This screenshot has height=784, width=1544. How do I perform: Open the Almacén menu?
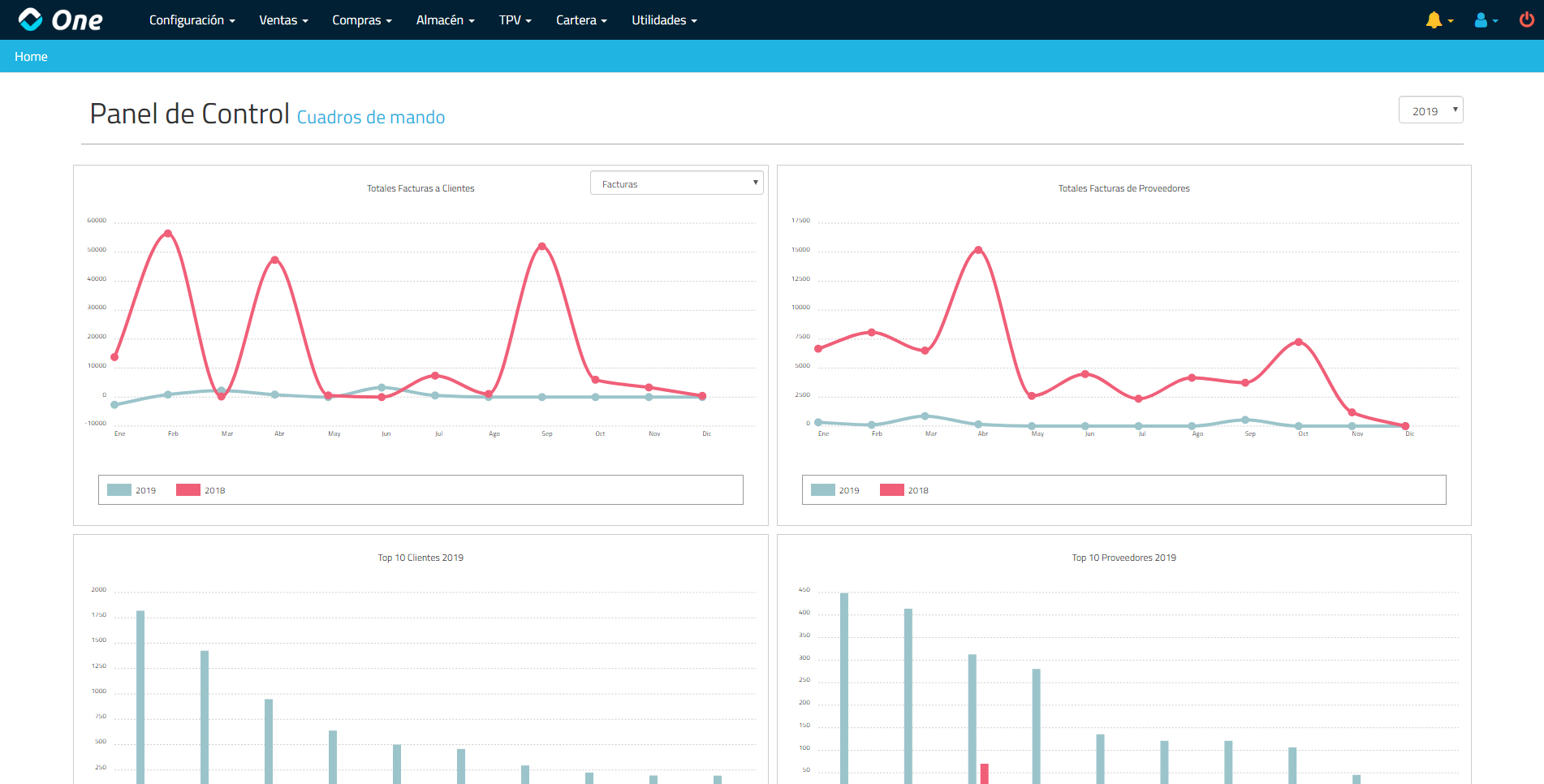tap(445, 20)
